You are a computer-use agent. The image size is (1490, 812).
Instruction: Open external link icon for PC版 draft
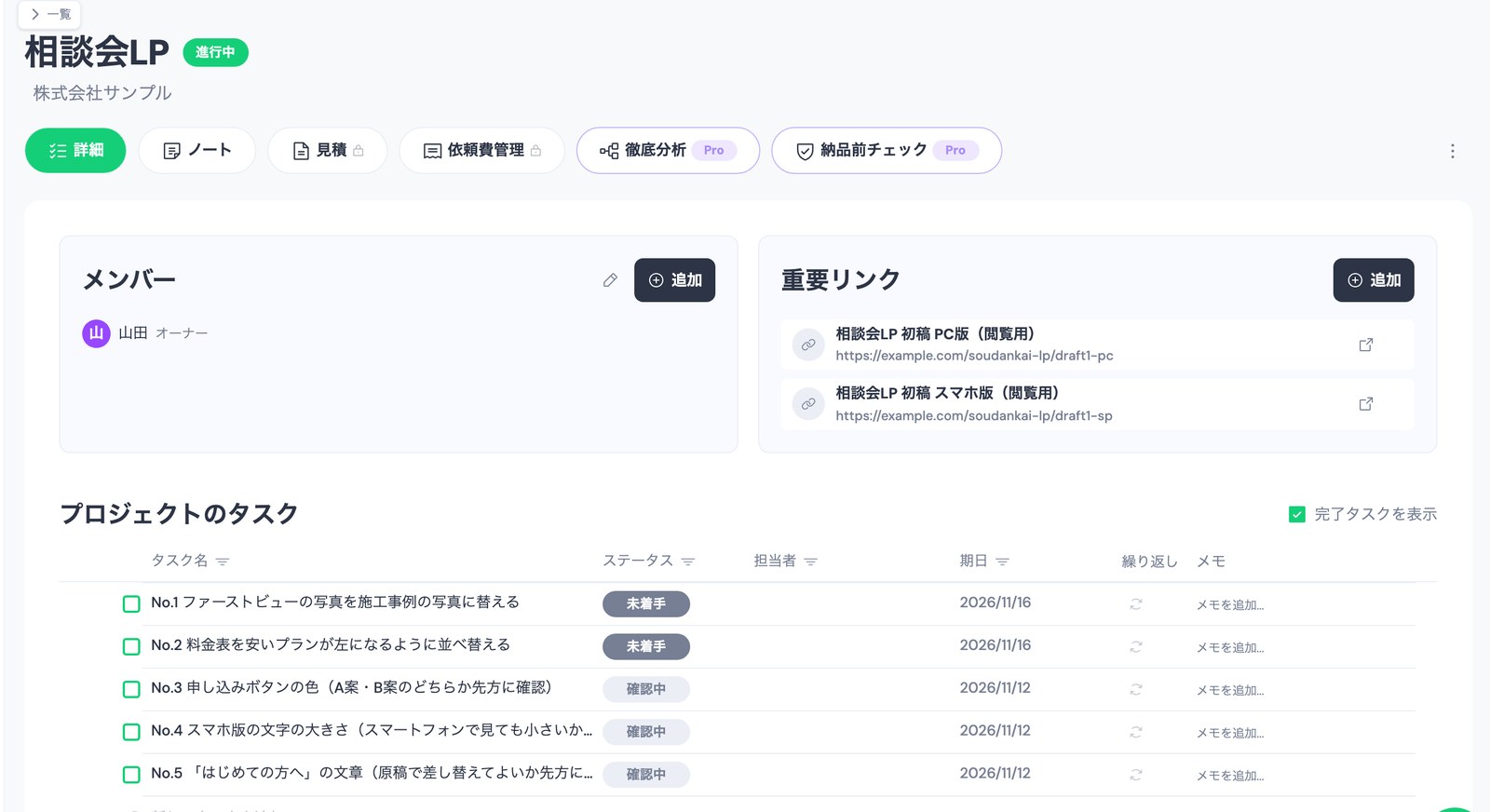coord(1366,345)
